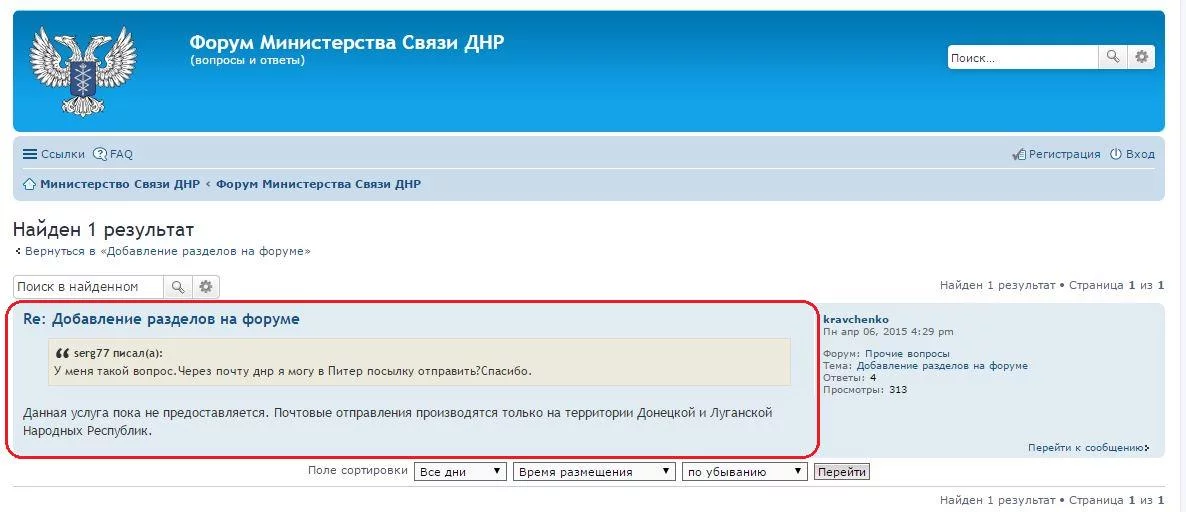The height and width of the screenshot is (512, 1186).
Task: Click the search magnifier icon in header
Action: click(1113, 57)
